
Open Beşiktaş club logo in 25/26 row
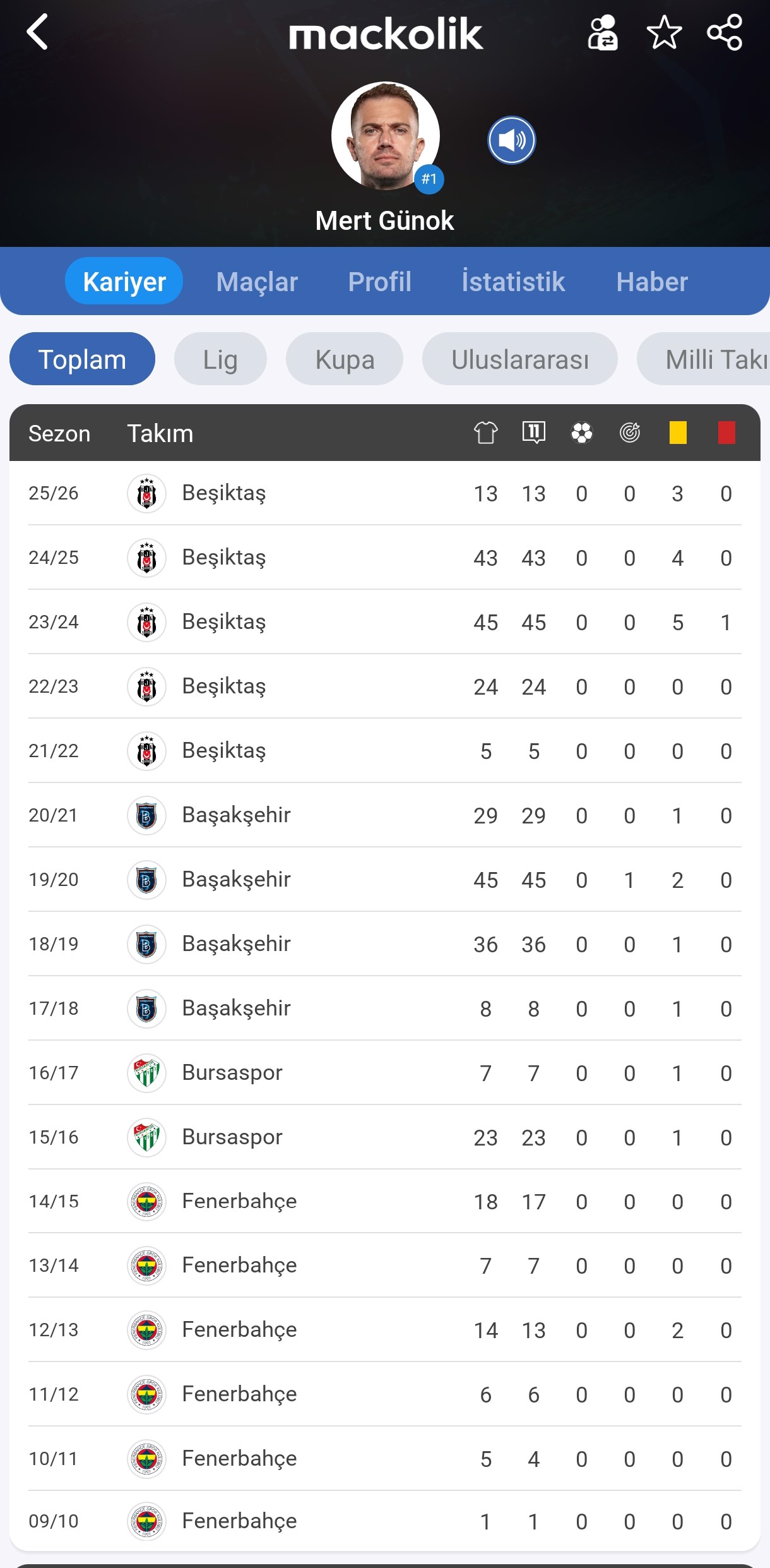[x=146, y=494]
